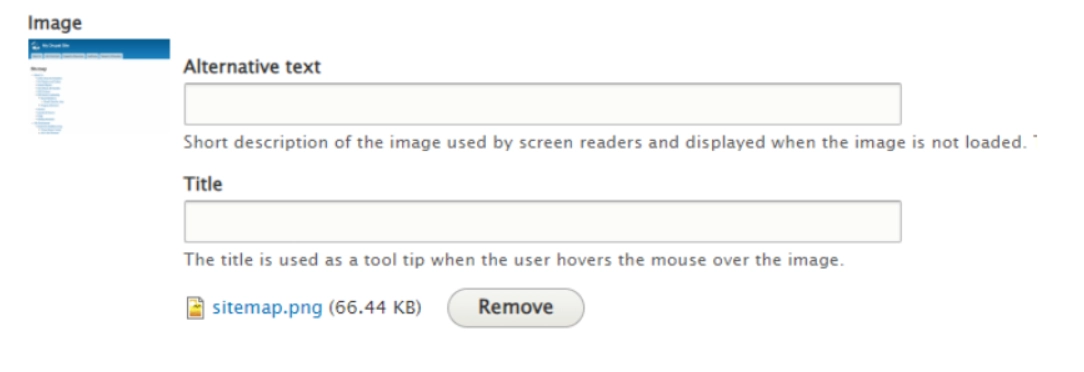
Task: Click inside the Title text field
Action: point(543,221)
